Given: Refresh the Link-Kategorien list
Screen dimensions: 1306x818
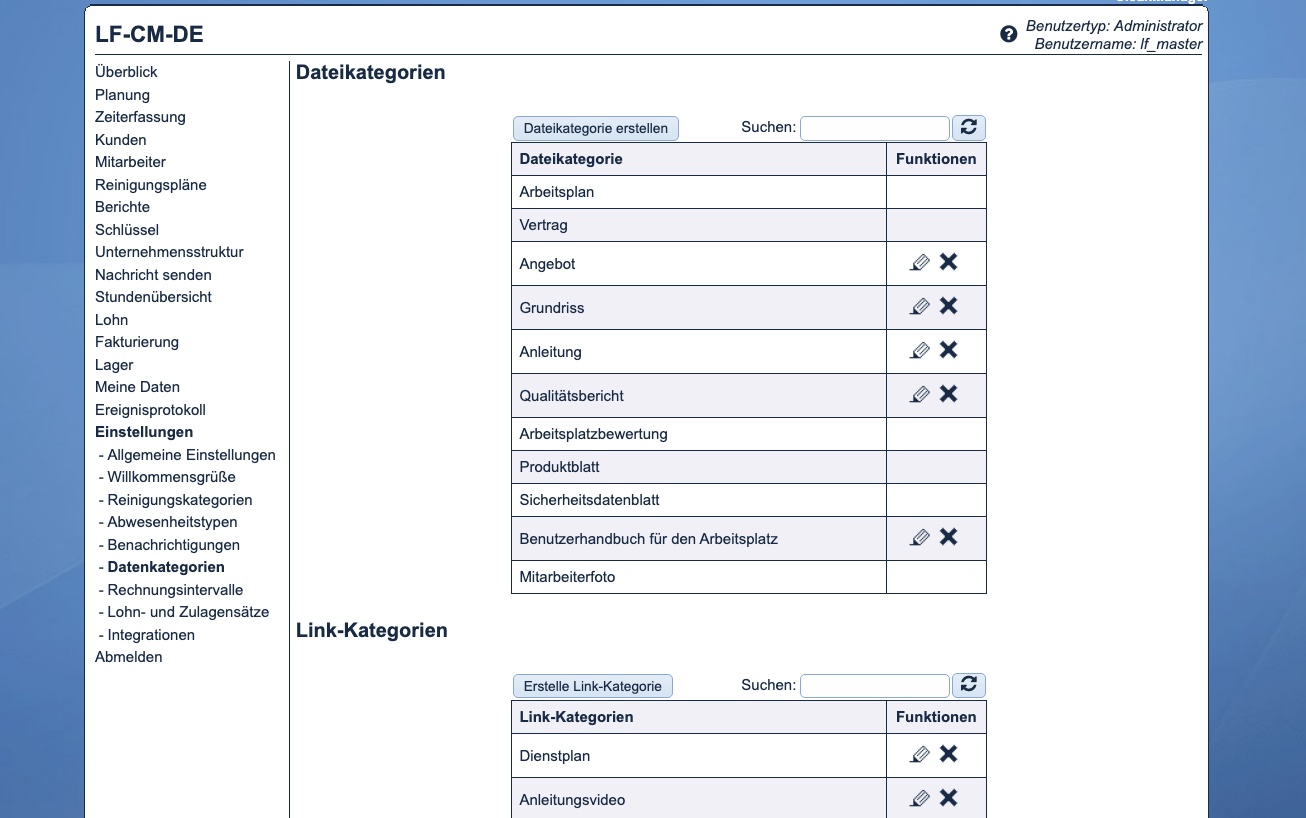Looking at the screenshot, I should [x=967, y=685].
